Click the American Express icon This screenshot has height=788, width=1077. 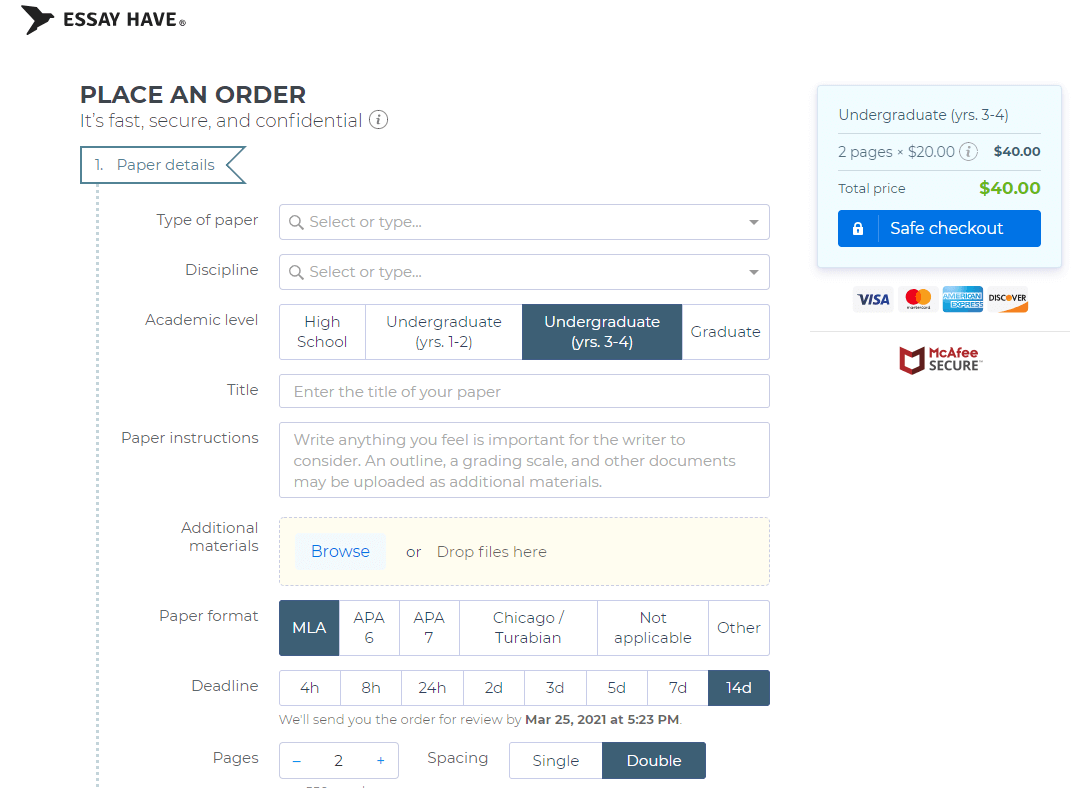[x=962, y=299]
